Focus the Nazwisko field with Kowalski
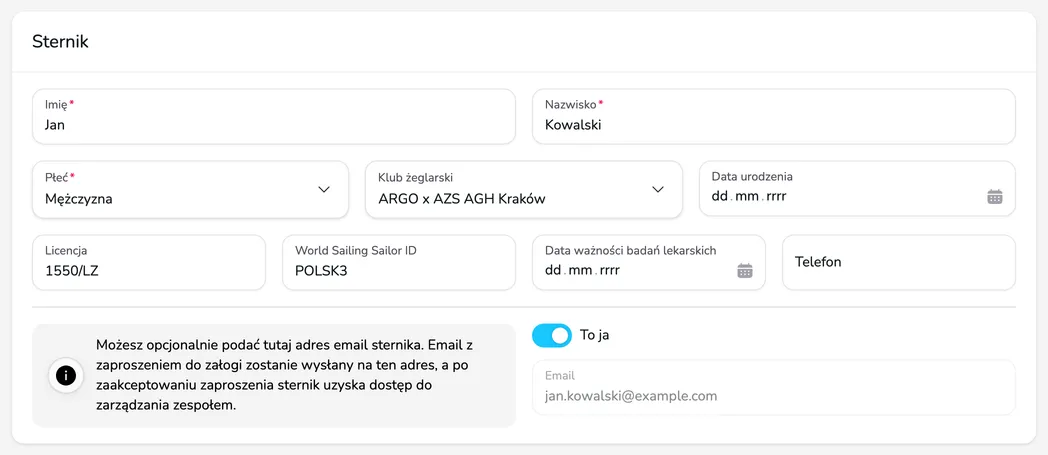 click(x=773, y=116)
